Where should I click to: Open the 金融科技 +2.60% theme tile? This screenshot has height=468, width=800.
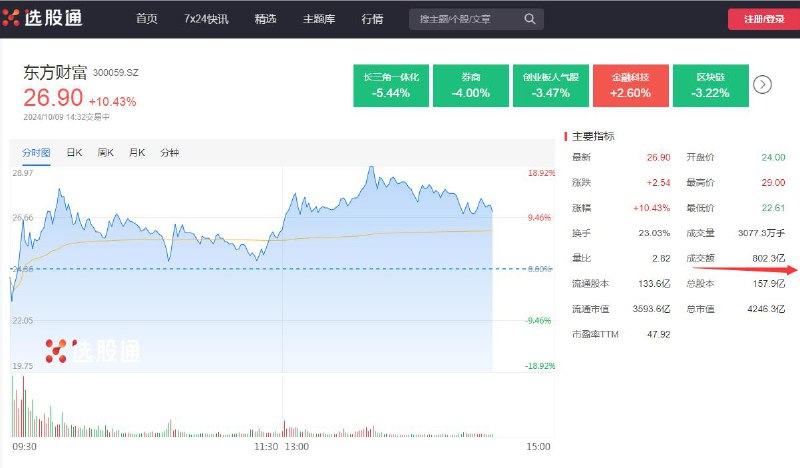pyautogui.click(x=631, y=85)
